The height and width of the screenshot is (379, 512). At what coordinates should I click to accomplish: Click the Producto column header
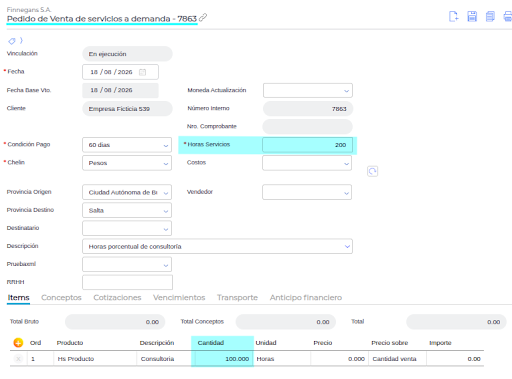tap(70, 343)
